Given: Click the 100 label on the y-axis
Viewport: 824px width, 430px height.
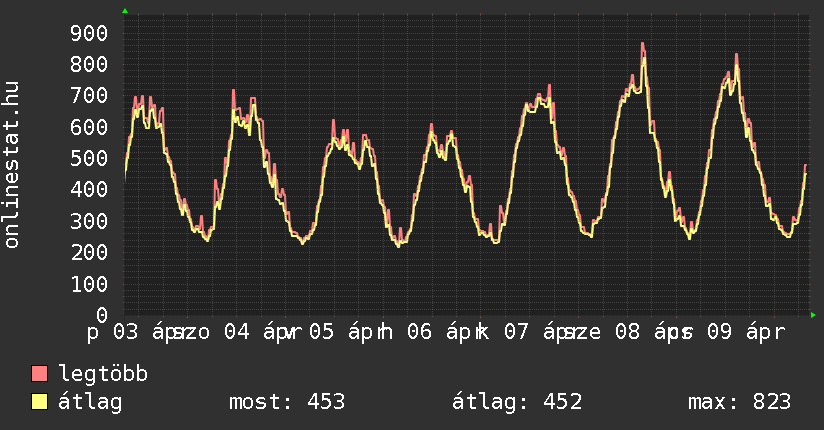Looking at the screenshot, I should pos(88,284).
